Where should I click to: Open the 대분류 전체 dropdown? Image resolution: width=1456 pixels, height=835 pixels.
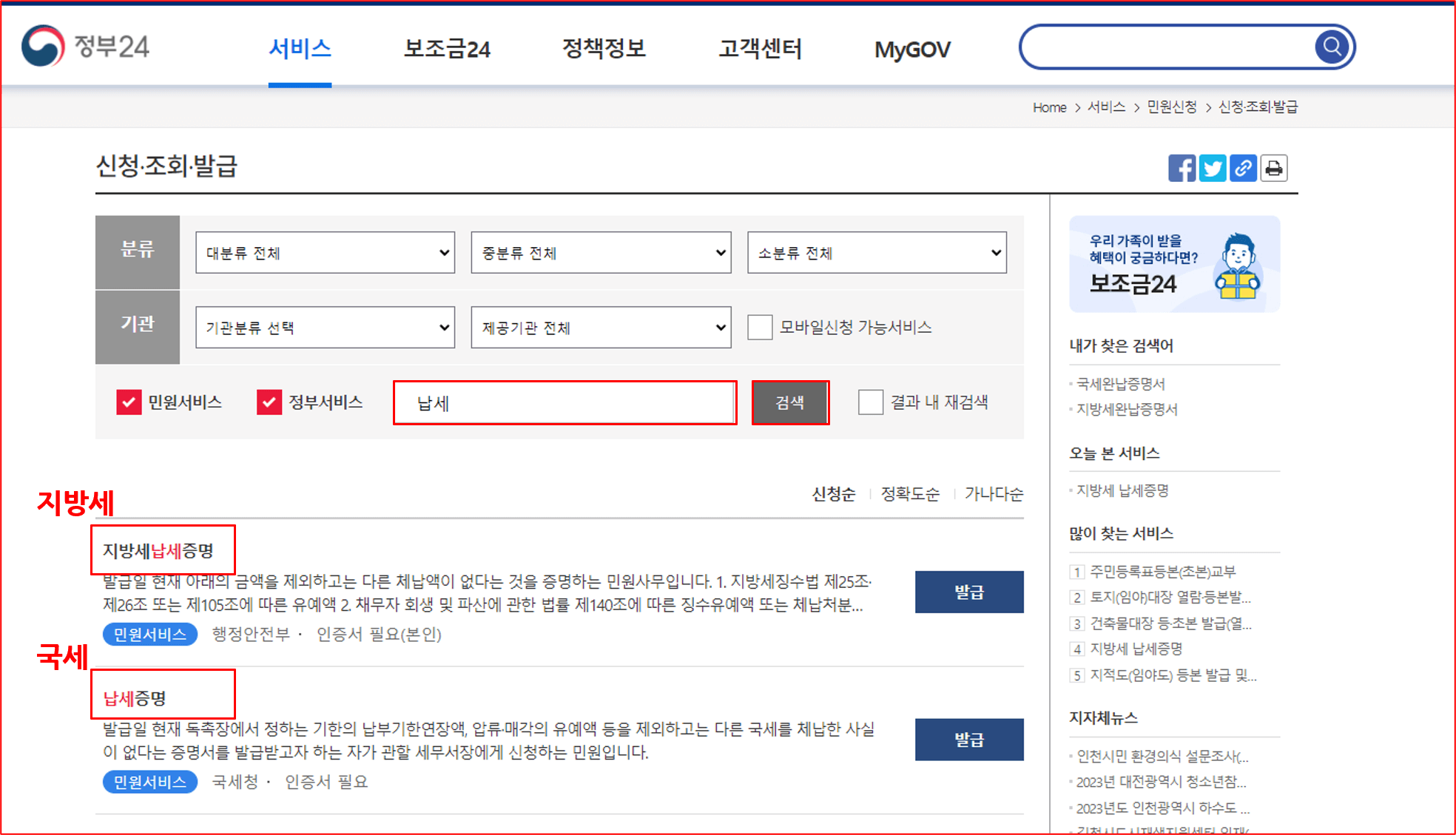pyautogui.click(x=324, y=252)
